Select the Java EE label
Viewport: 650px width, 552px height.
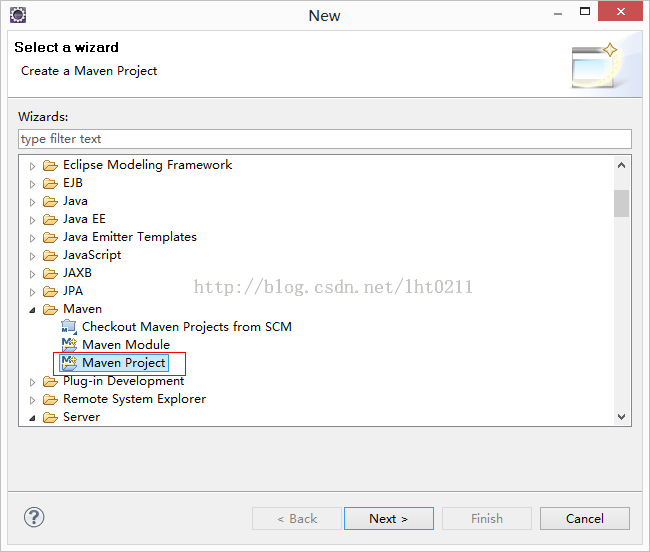point(84,219)
